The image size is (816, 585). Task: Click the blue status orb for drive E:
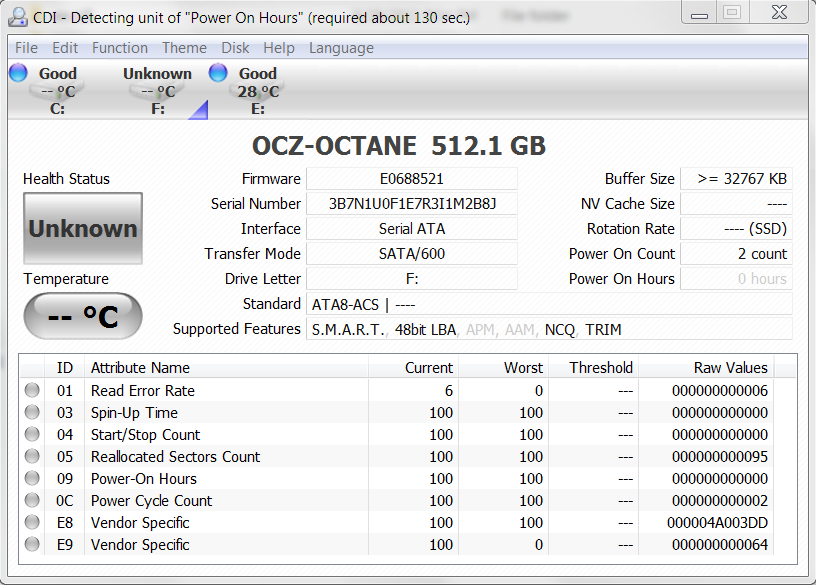point(218,72)
